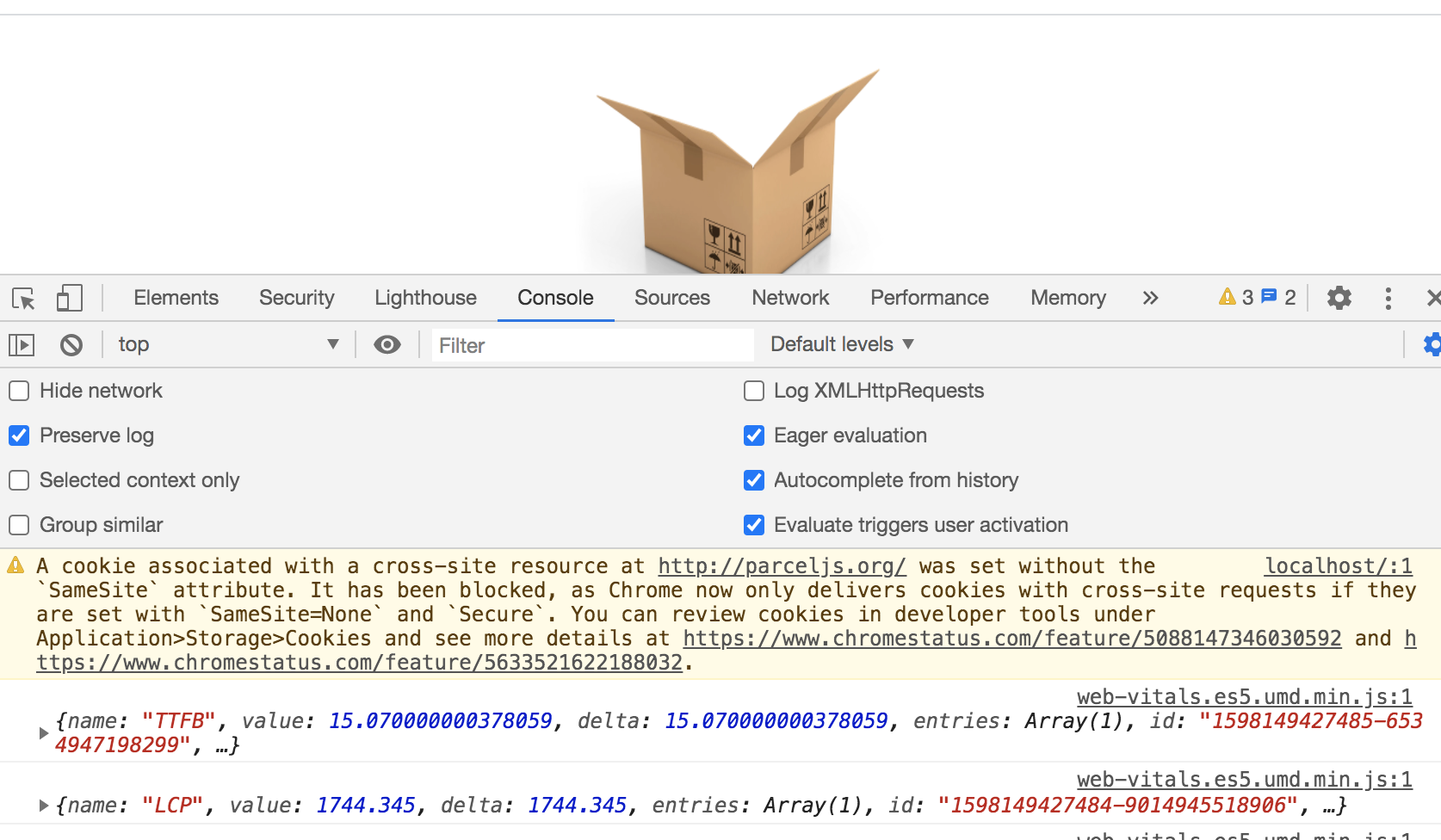Click the cookie warning triangle icon
1441x840 pixels.
(16, 565)
